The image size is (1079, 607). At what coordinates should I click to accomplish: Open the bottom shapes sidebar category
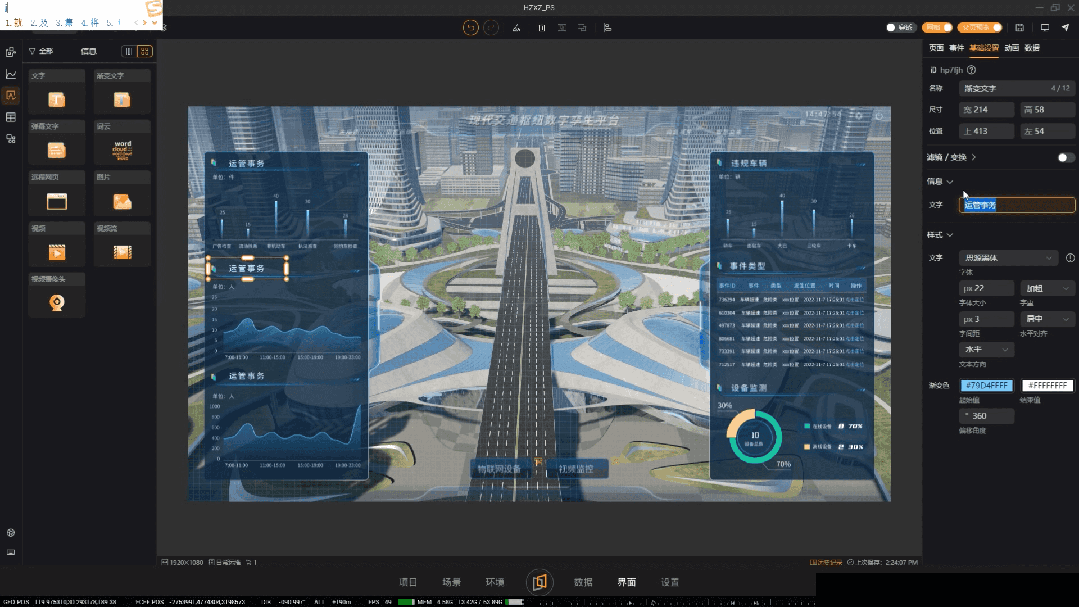[11, 138]
